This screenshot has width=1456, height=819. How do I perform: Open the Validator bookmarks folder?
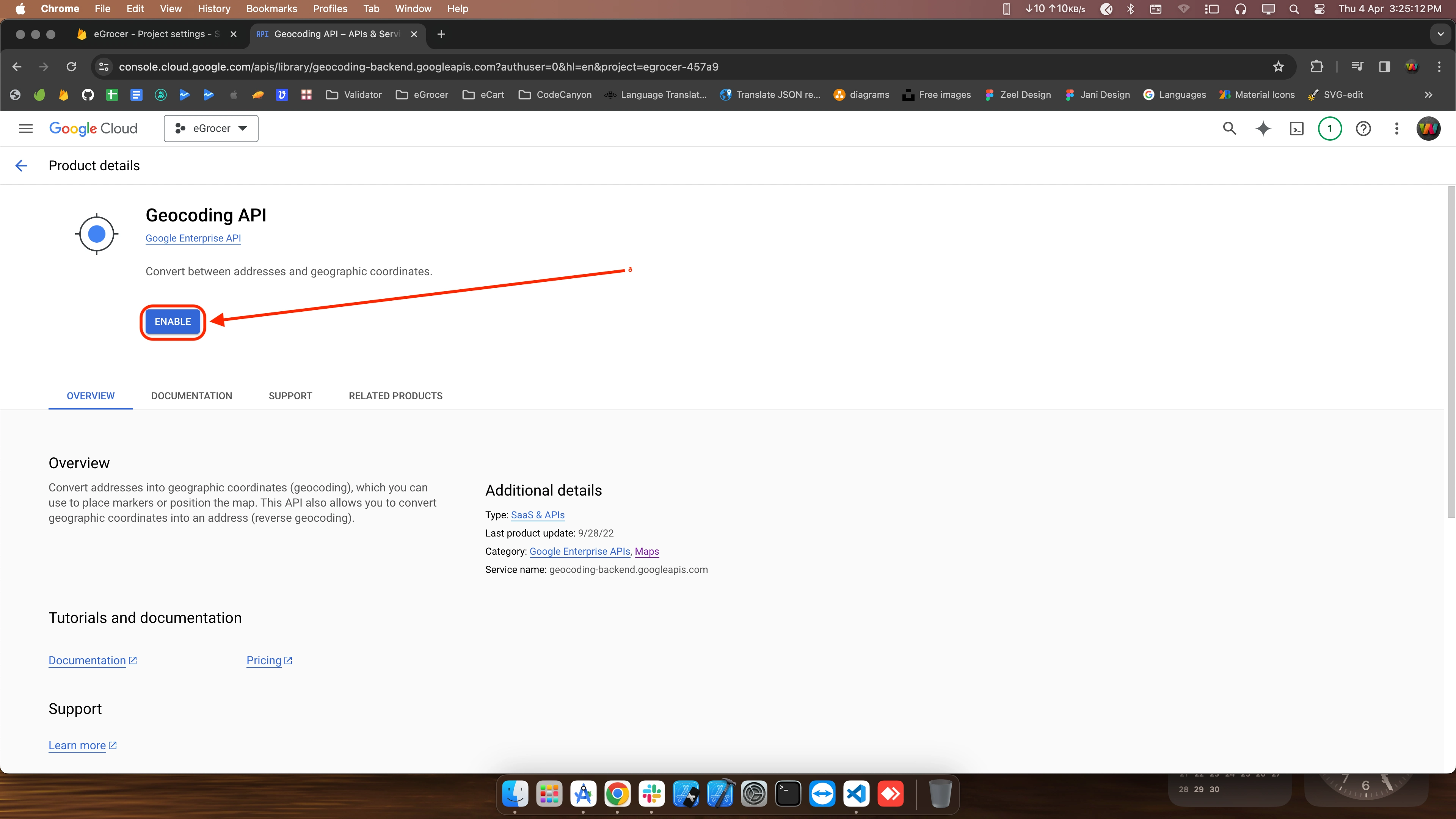pyautogui.click(x=354, y=95)
